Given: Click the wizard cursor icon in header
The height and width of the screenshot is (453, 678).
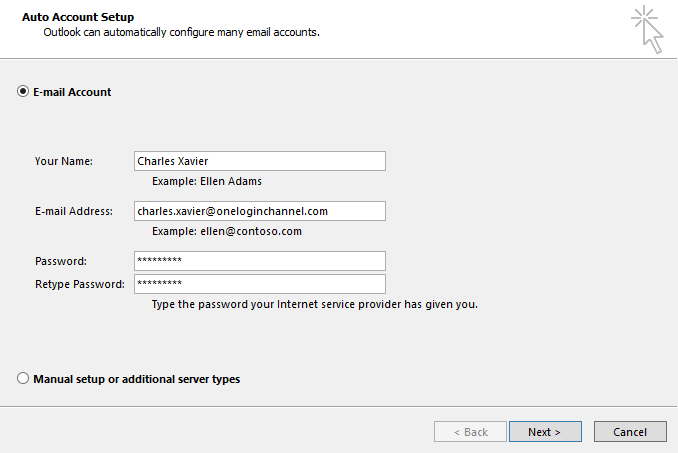Looking at the screenshot, I should pyautogui.click(x=647, y=29).
